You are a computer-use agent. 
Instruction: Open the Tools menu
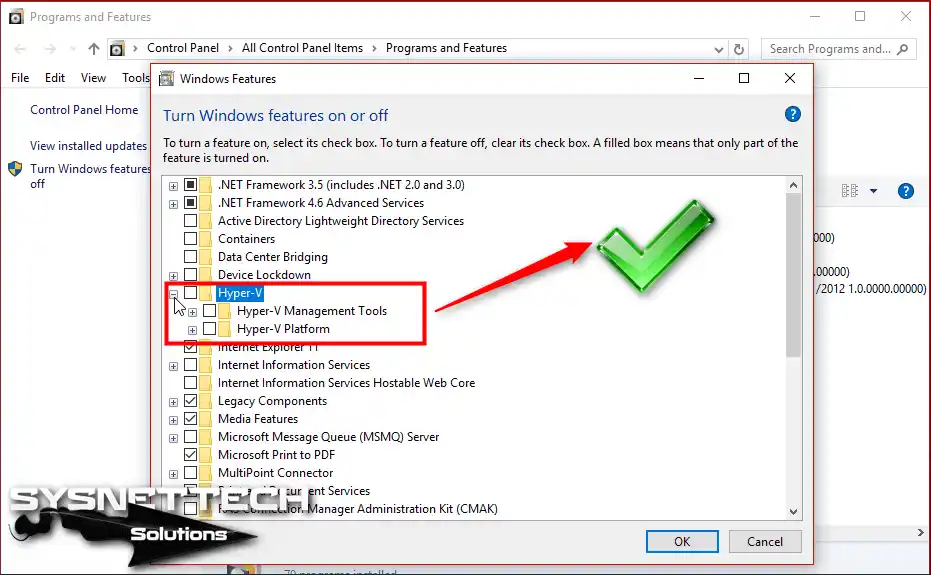coord(136,78)
